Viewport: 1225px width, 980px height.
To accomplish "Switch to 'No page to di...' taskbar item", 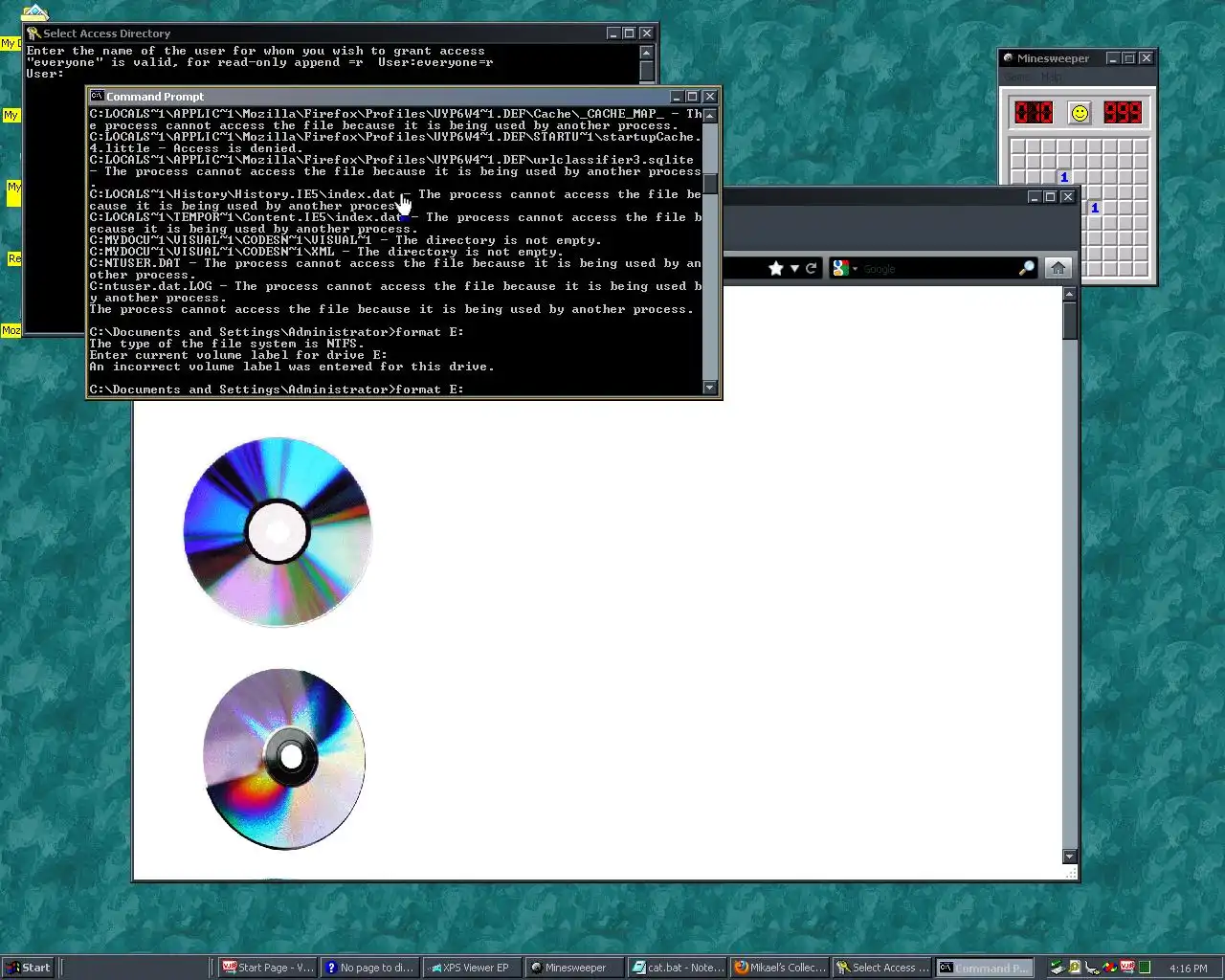I will [370, 968].
